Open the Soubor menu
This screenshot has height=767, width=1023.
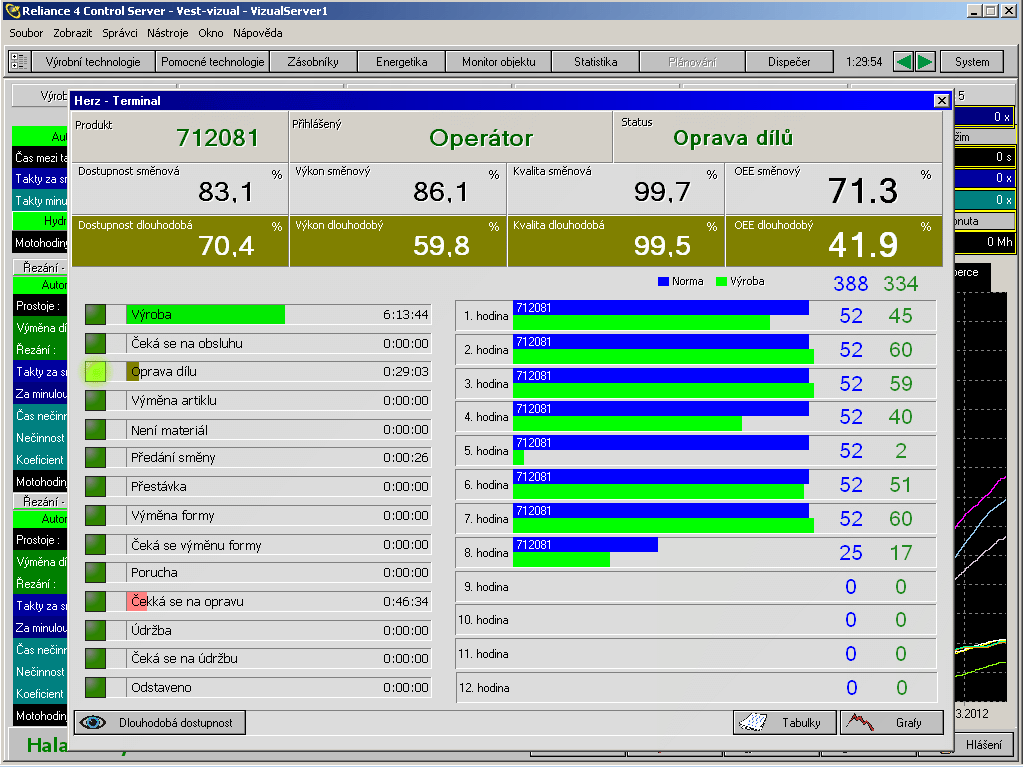[27, 33]
